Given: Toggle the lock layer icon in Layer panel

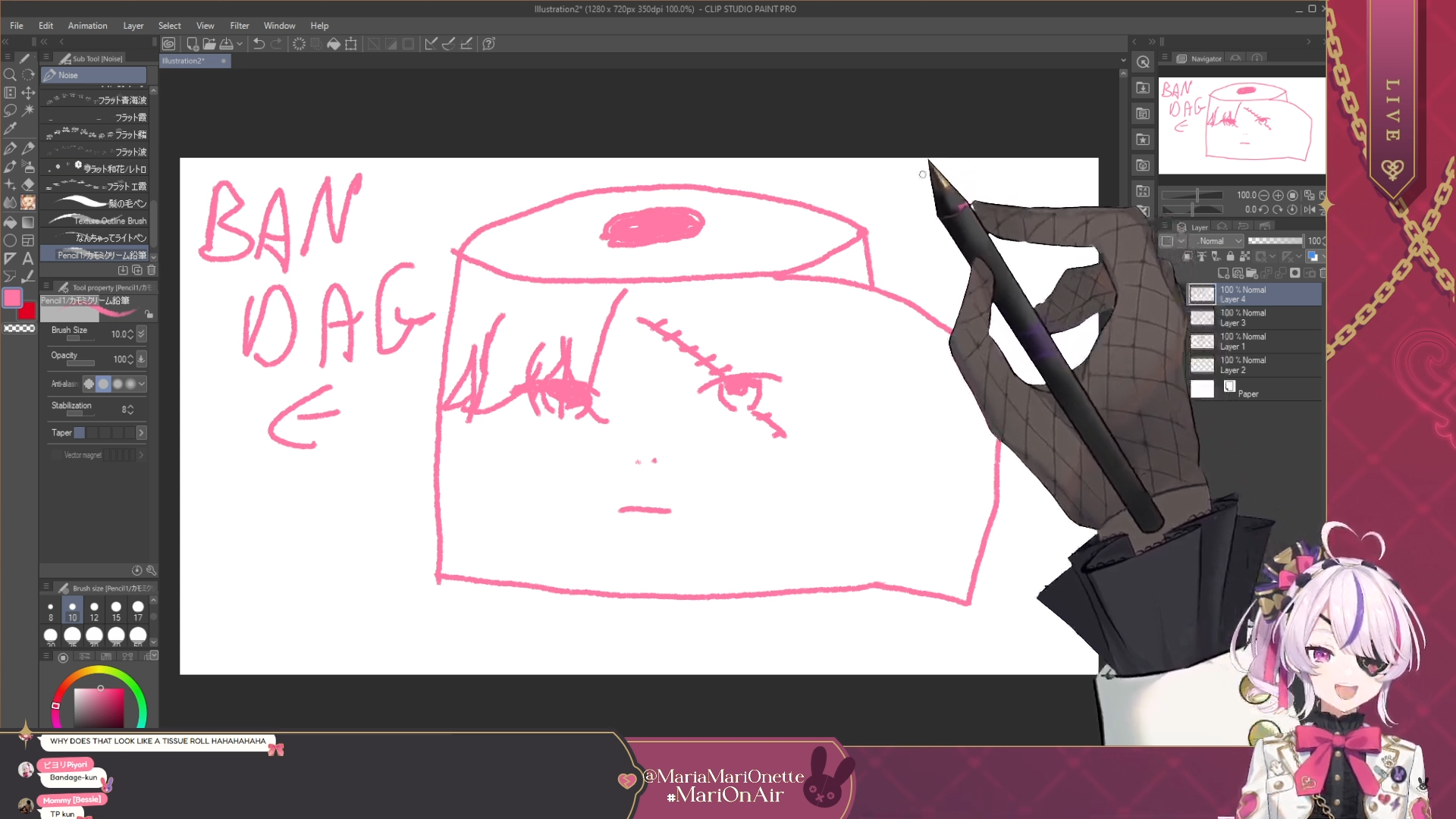Looking at the screenshot, I should pos(1230,256).
